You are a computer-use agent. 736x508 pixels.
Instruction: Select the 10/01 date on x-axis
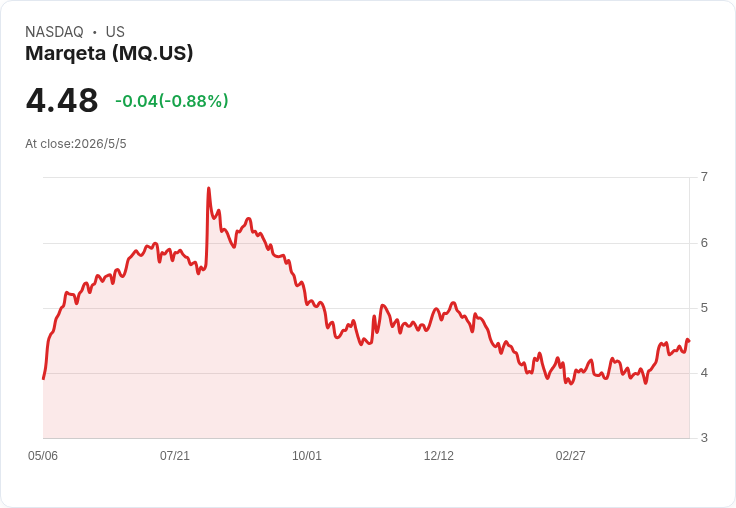(x=307, y=456)
